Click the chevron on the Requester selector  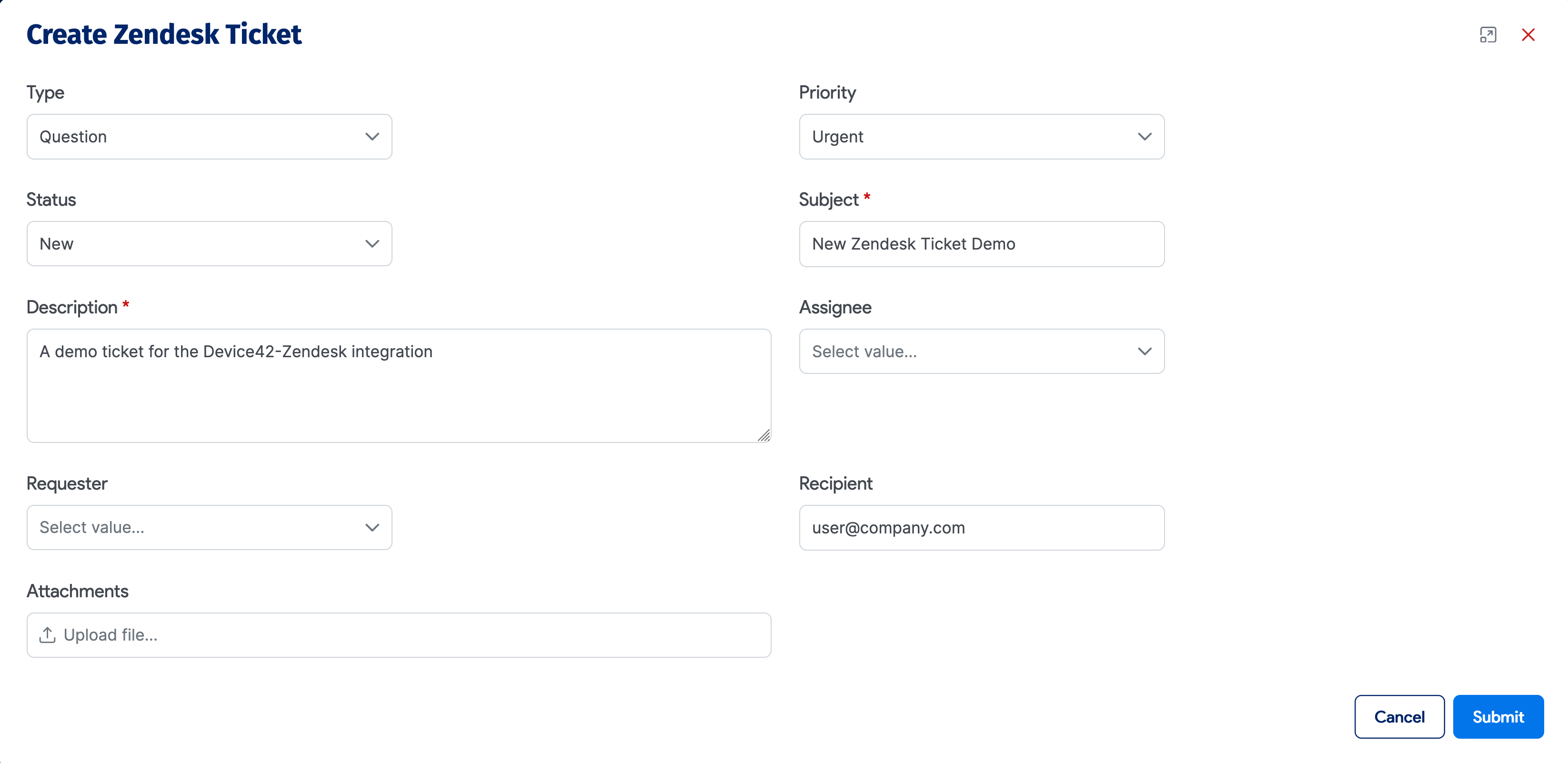point(372,527)
